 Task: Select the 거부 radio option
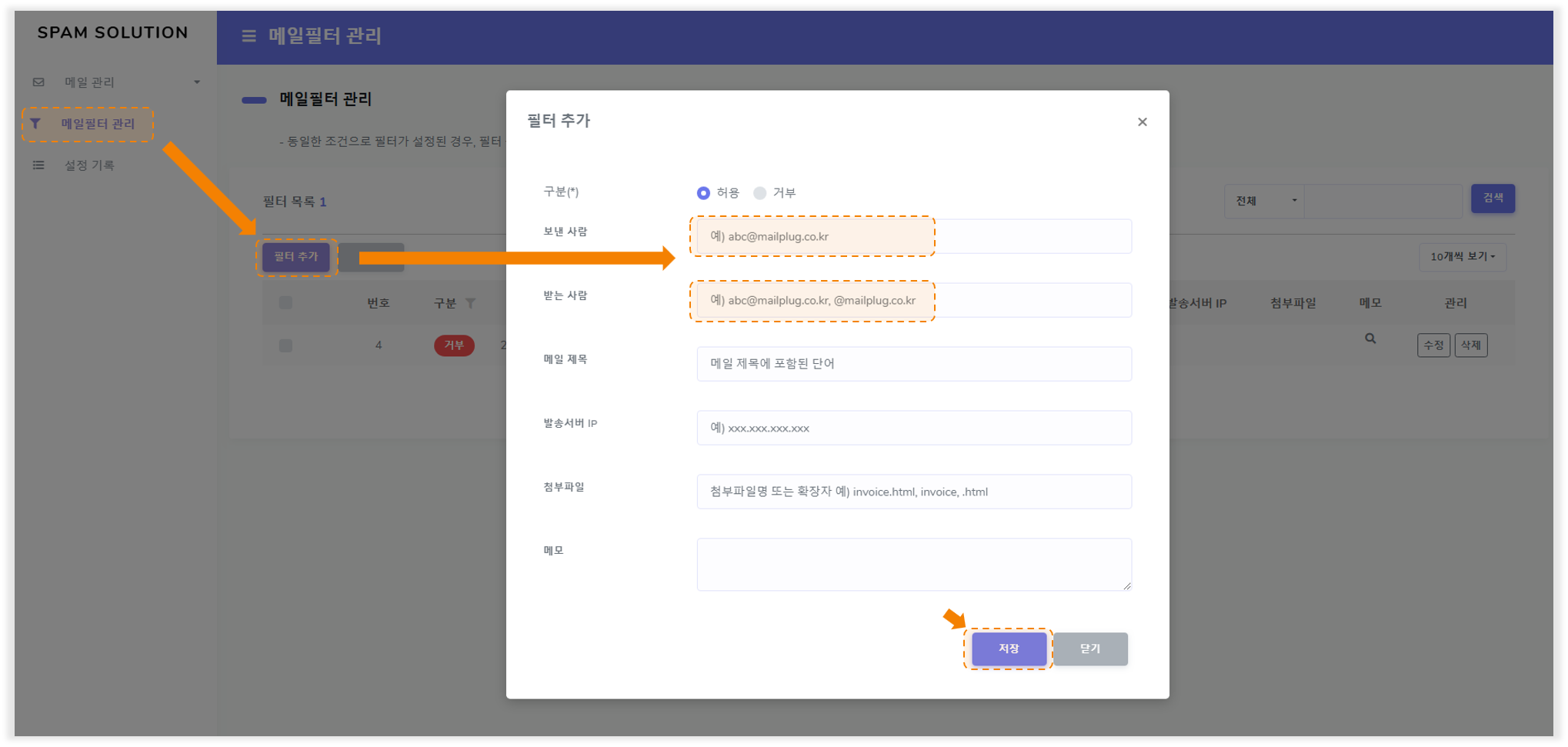pyautogui.click(x=760, y=193)
